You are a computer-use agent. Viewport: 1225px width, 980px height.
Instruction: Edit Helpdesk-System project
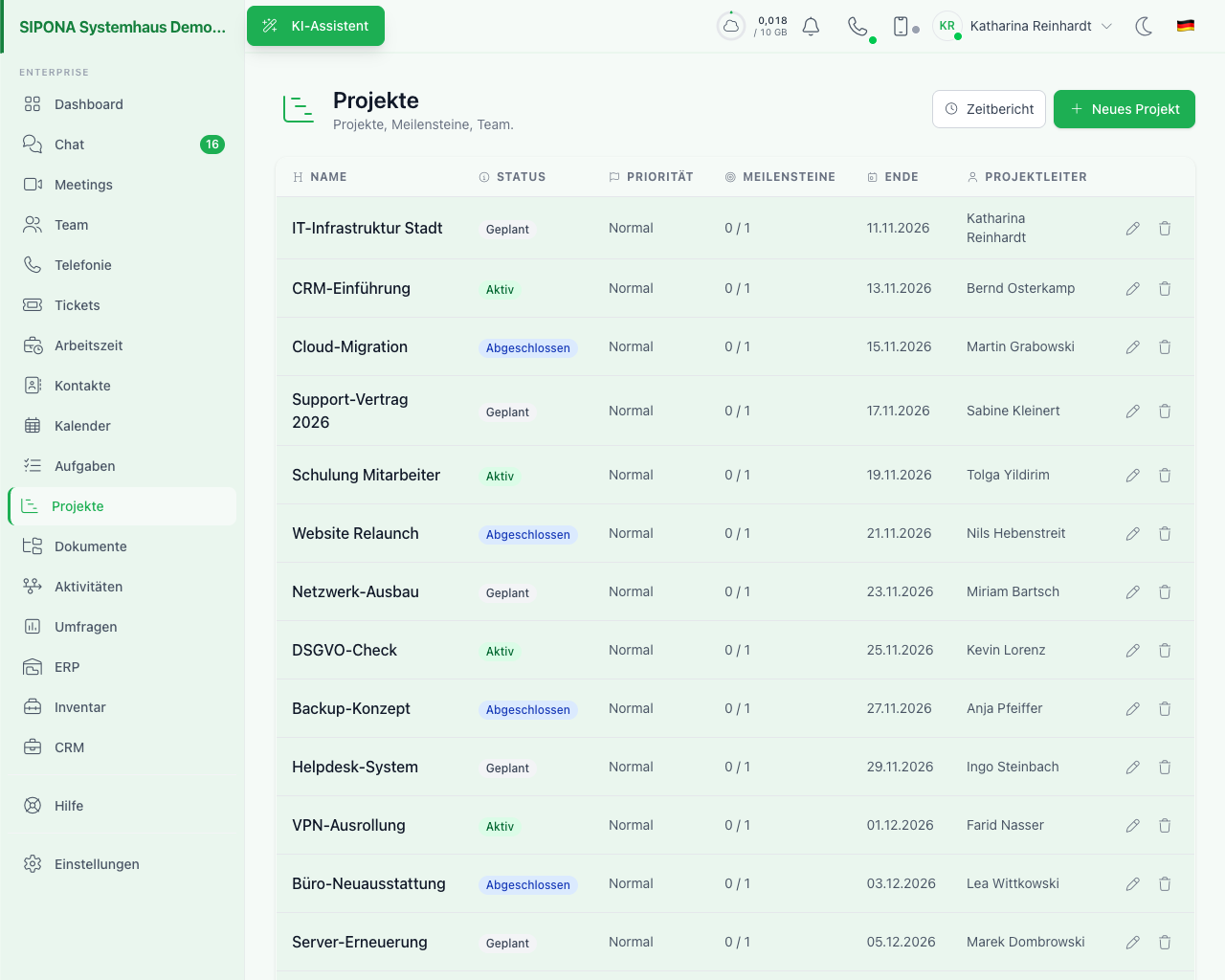tap(1133, 768)
